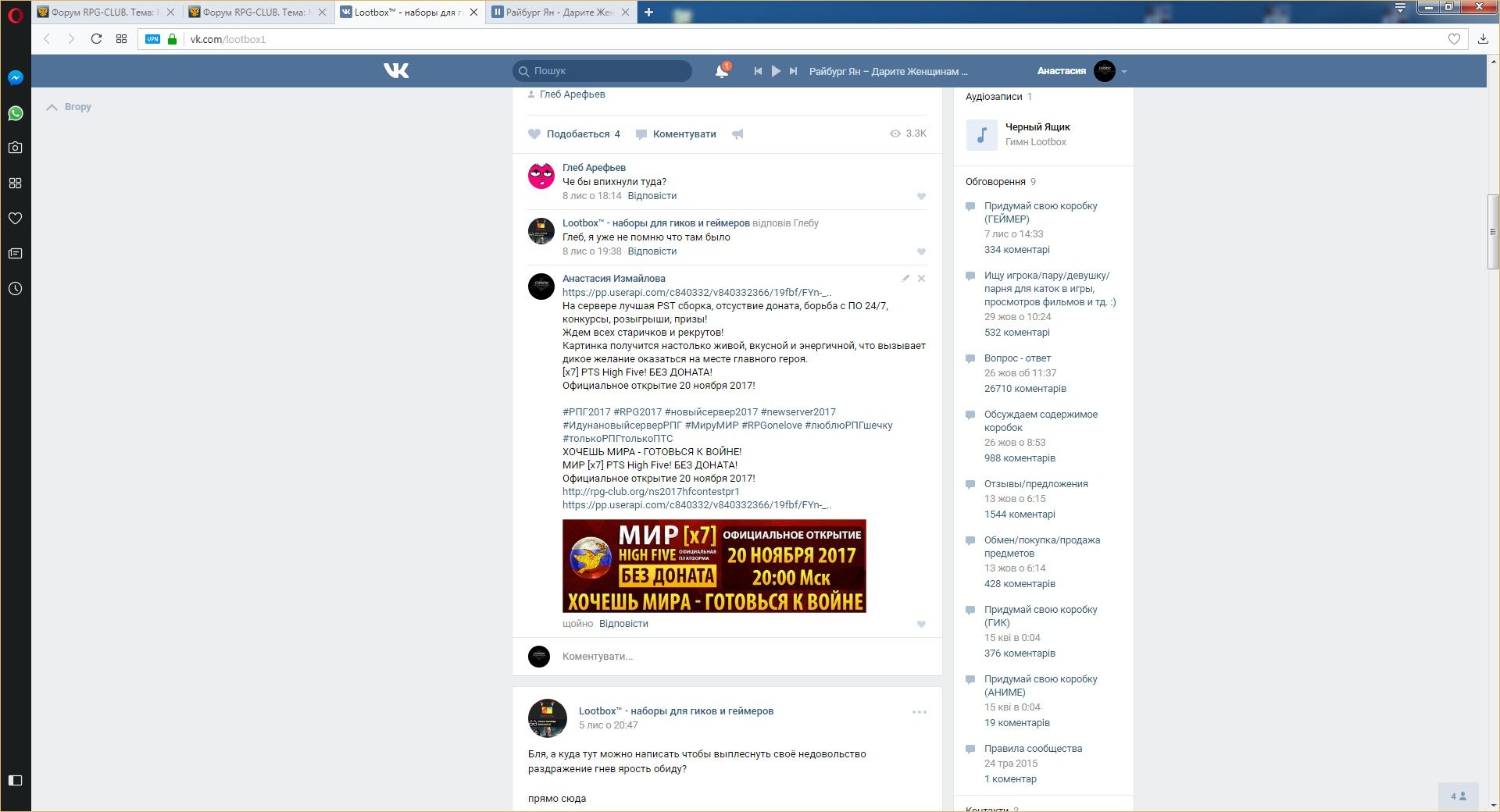Image resolution: width=1500 pixels, height=812 pixels.
Task: Open a new browser tab
Action: 648,12
